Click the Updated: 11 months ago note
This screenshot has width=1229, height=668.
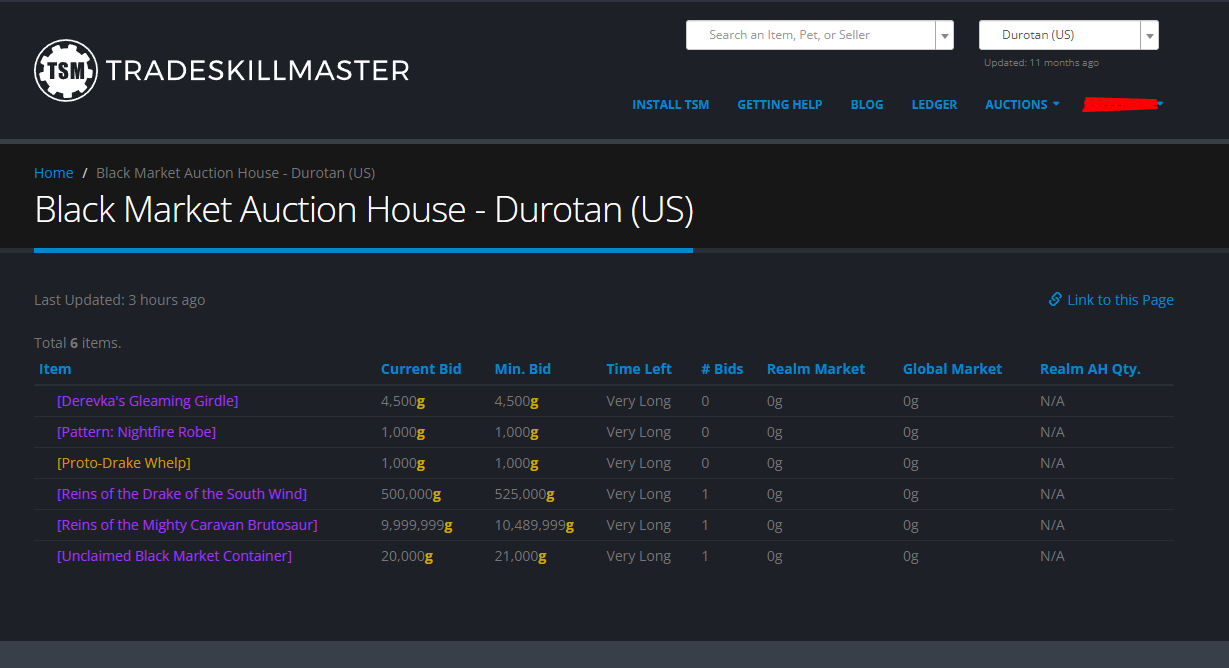[x=1041, y=62]
